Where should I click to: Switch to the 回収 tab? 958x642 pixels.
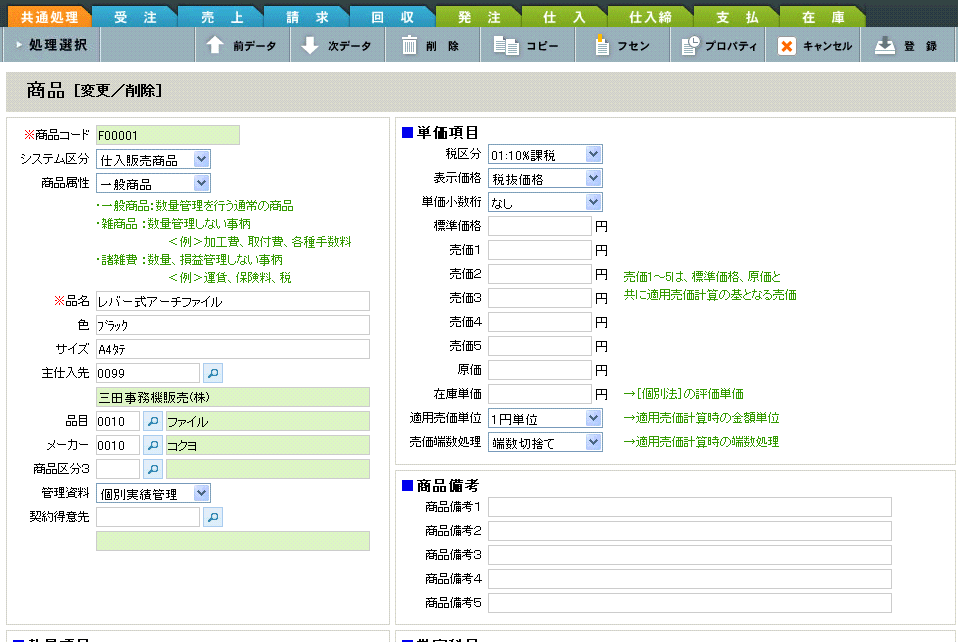[x=393, y=17]
